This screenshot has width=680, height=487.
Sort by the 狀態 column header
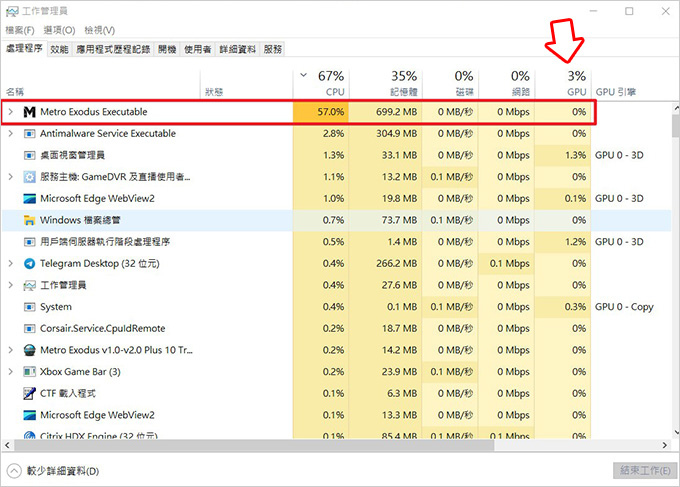tap(247, 84)
